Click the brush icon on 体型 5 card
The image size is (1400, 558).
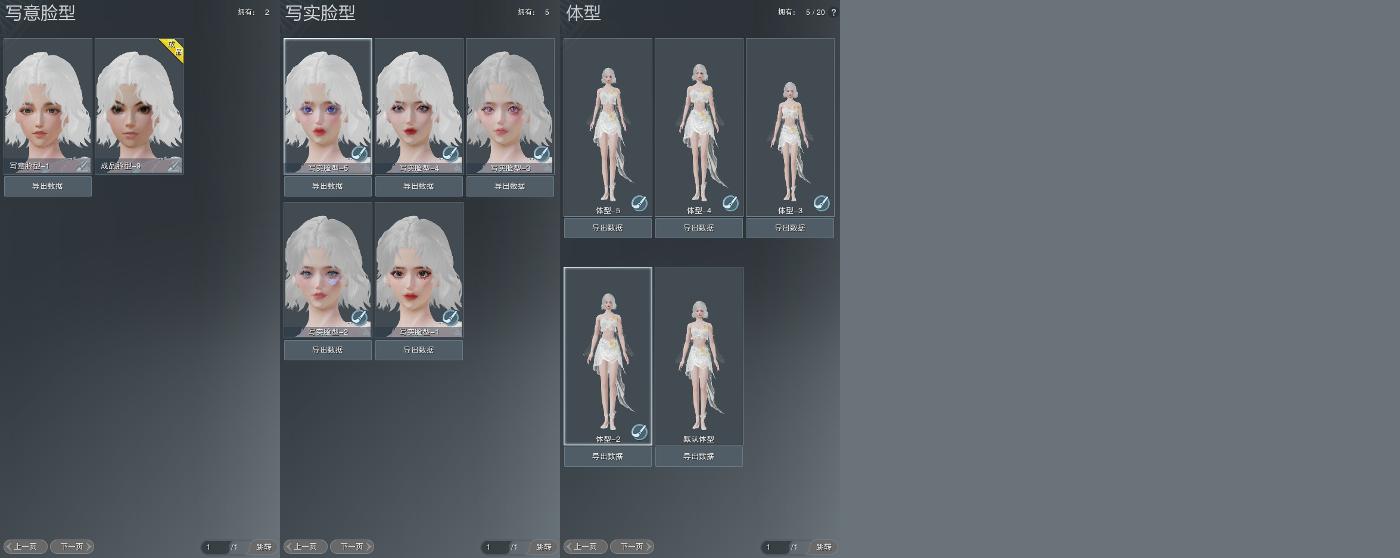639,203
